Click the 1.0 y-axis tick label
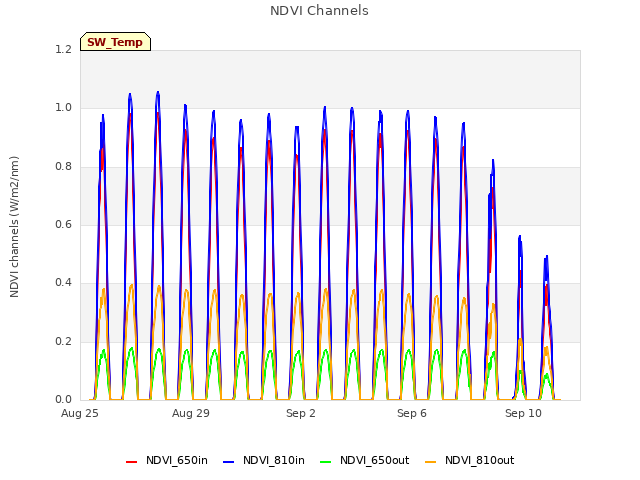The image size is (640, 480). tap(63, 108)
